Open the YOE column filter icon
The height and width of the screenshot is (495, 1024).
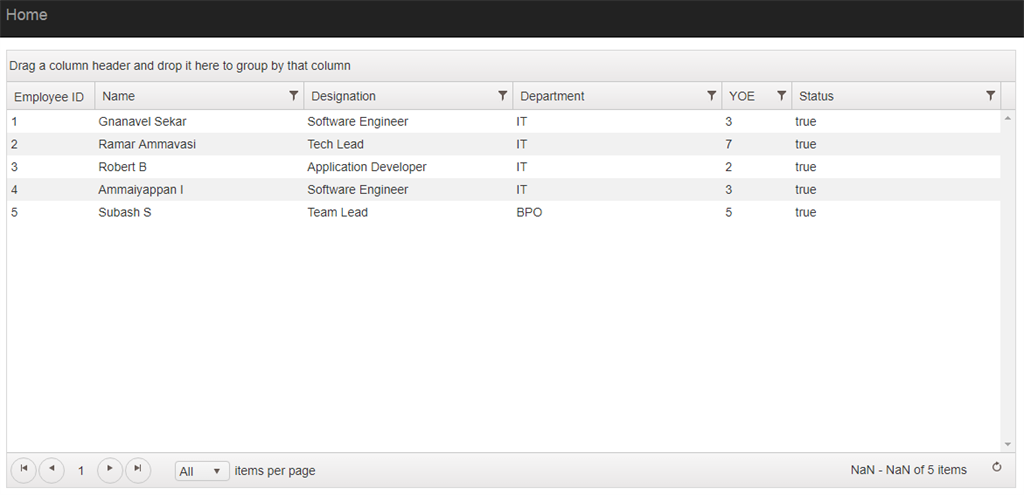pyautogui.click(x=781, y=96)
